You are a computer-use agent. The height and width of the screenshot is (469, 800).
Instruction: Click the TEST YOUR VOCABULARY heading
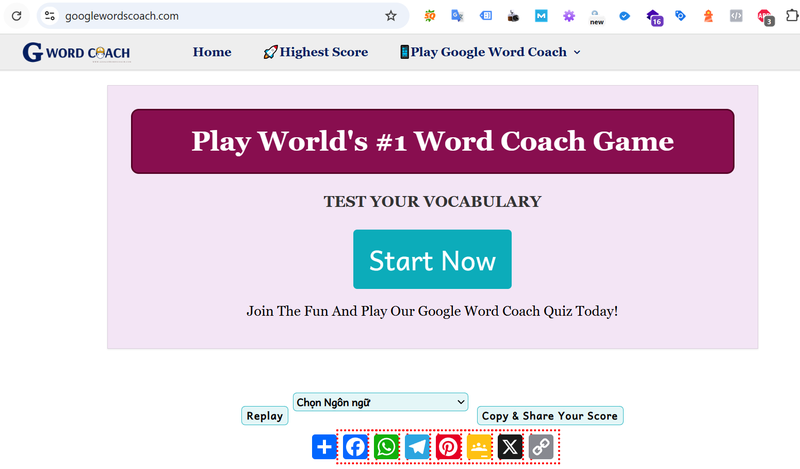coord(433,202)
